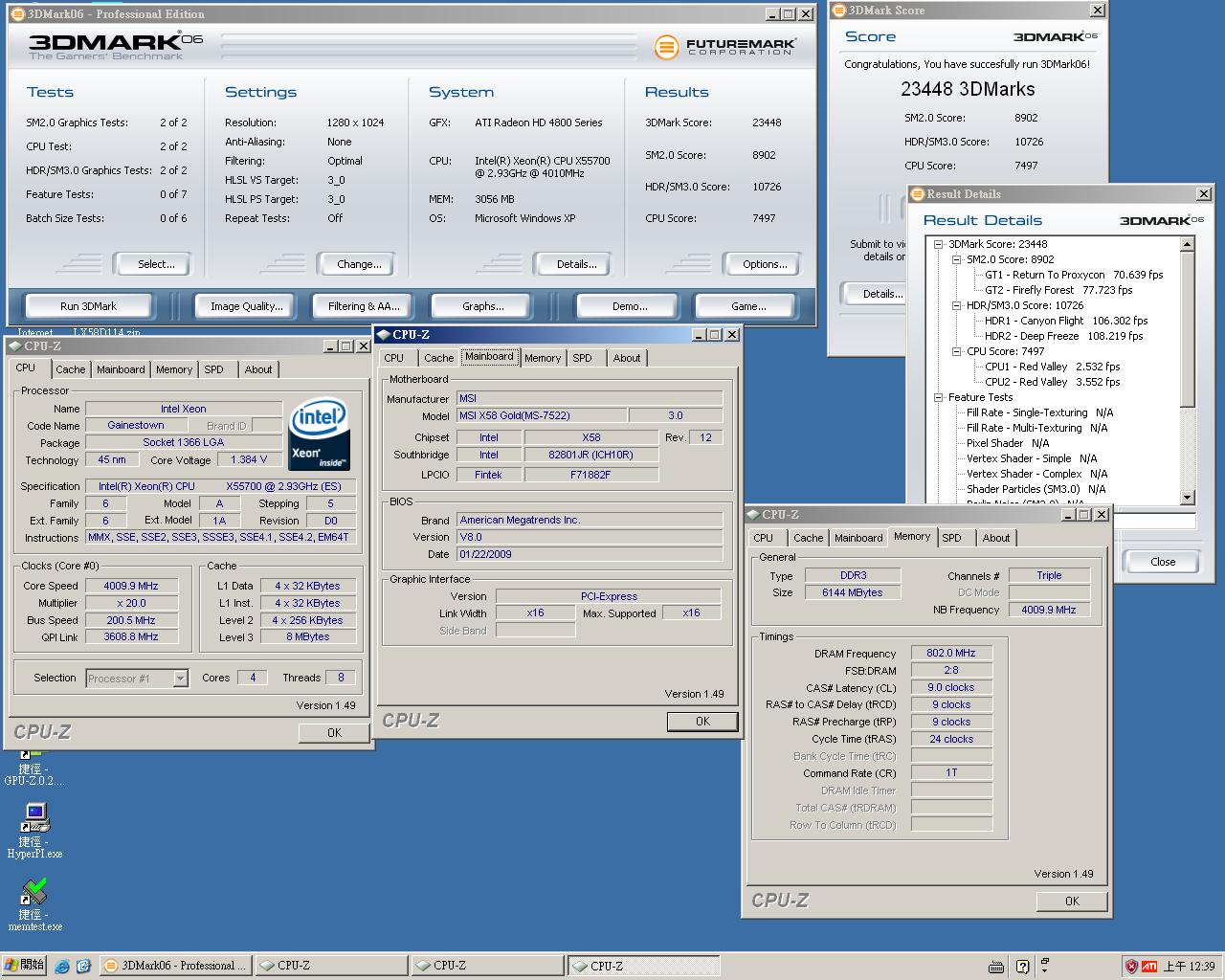Switch to CPU tab in Memory CPU-Z window
Screen dimensions: 1225x980
(x=763, y=538)
